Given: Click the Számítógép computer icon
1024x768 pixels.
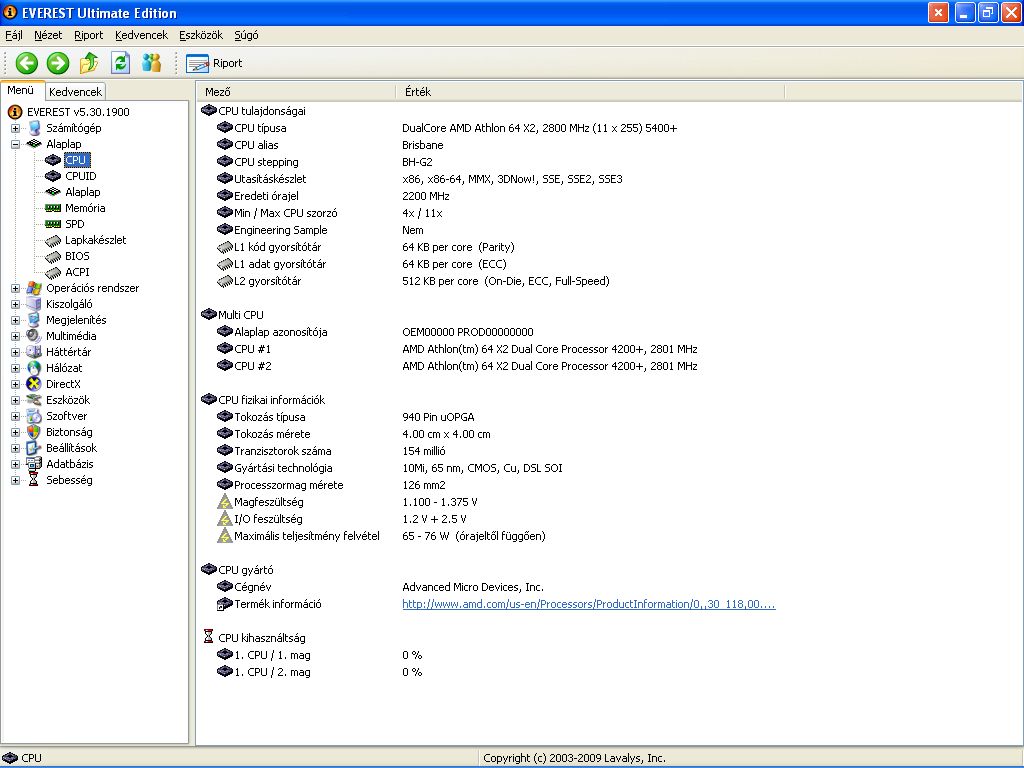Looking at the screenshot, I should coord(34,128).
